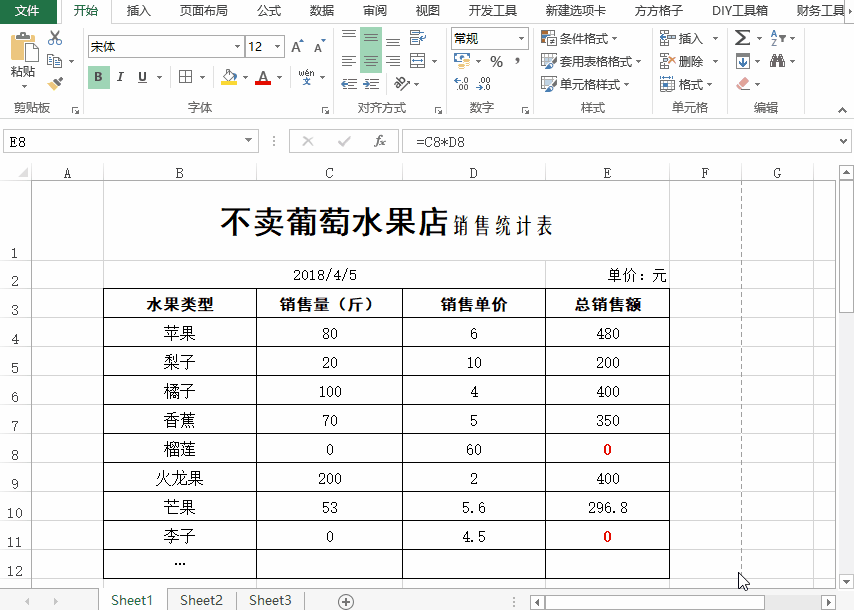
Task: Open the 套用表格格式 dropdown
Action: click(x=591, y=61)
